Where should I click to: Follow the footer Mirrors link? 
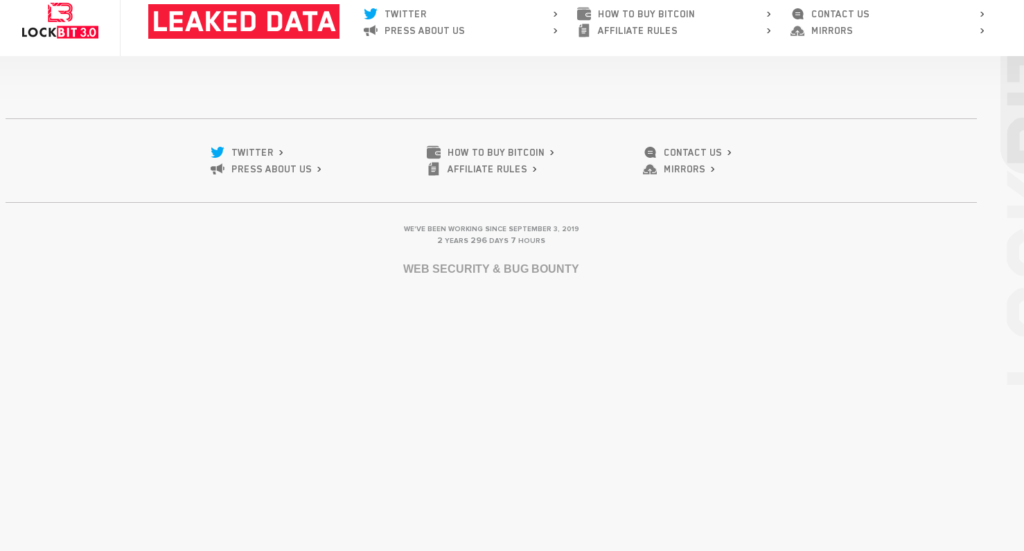point(684,169)
